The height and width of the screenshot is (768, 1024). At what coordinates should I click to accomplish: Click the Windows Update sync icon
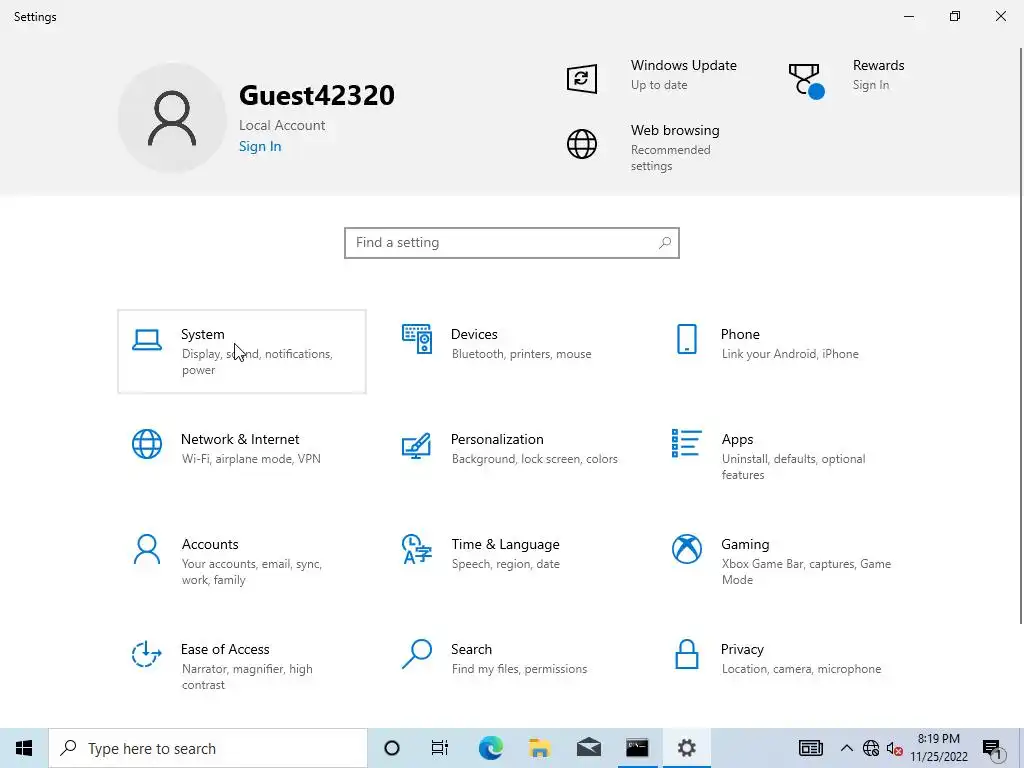point(582,78)
